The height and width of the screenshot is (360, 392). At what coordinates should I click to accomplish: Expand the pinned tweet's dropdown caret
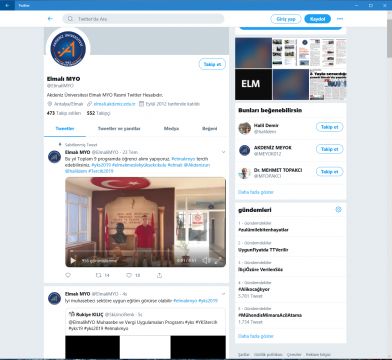(223, 152)
